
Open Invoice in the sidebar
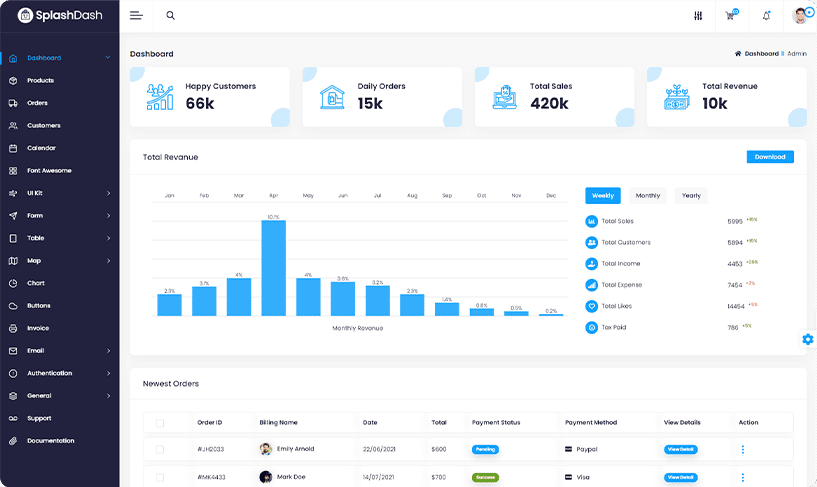38,328
